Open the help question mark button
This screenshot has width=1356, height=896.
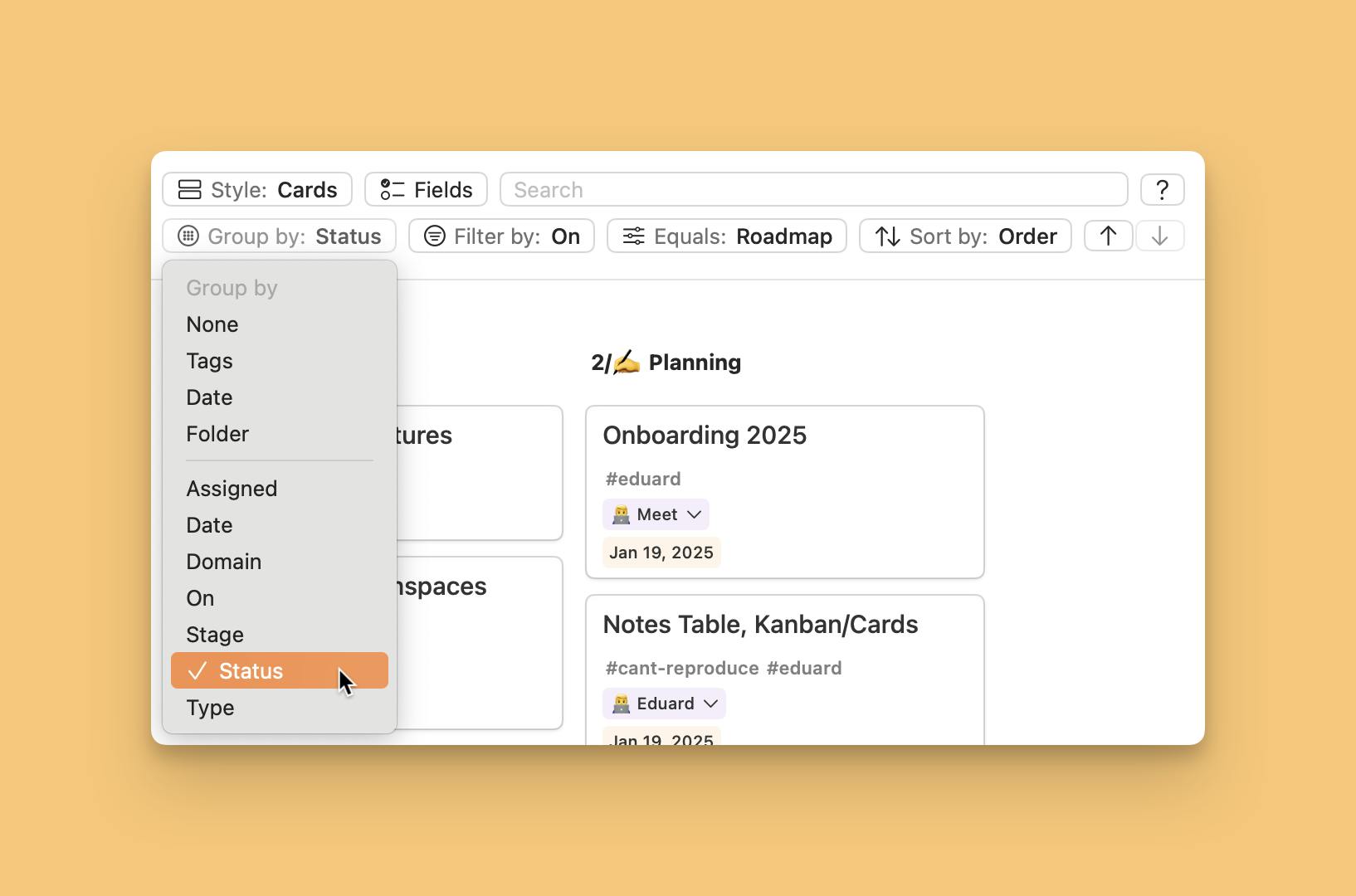tap(1162, 189)
